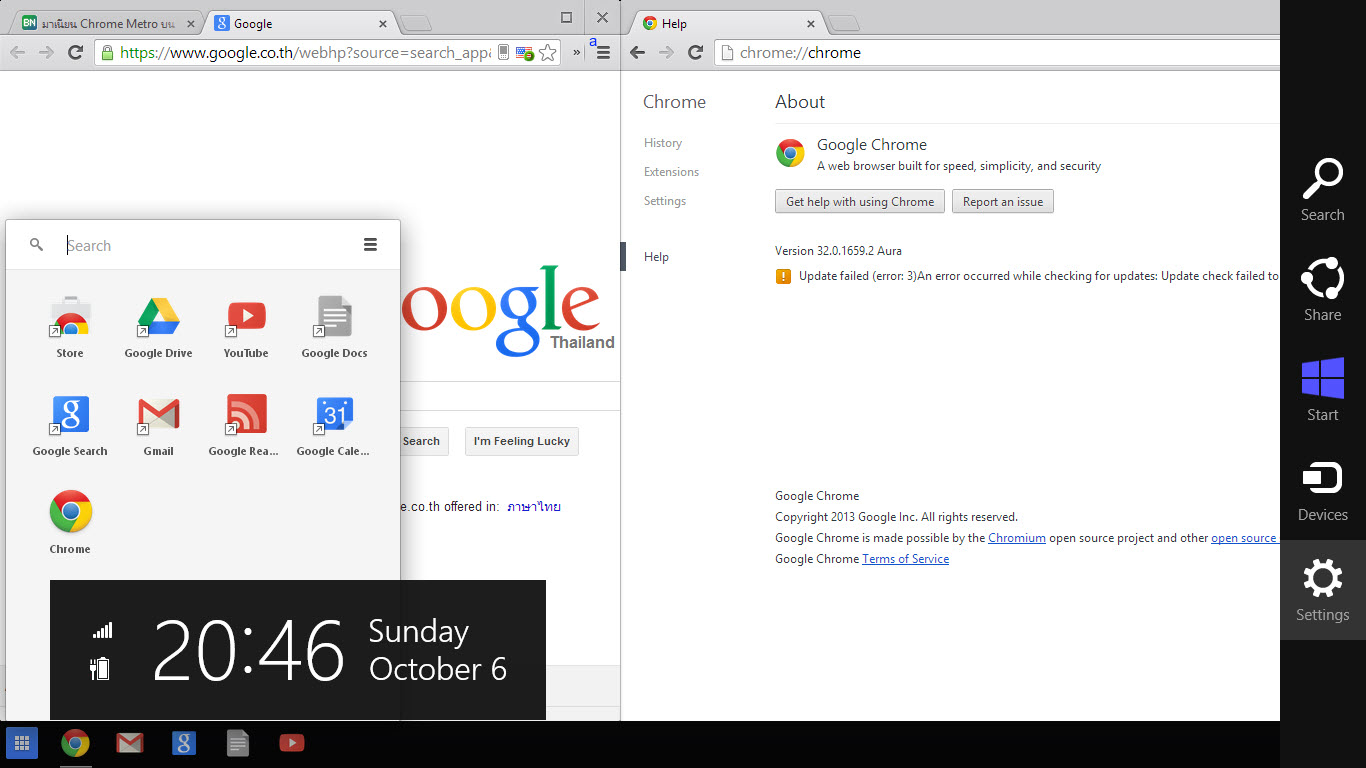Click Google Search icon on the shelf
The height and width of the screenshot is (768, 1366).
click(183, 743)
